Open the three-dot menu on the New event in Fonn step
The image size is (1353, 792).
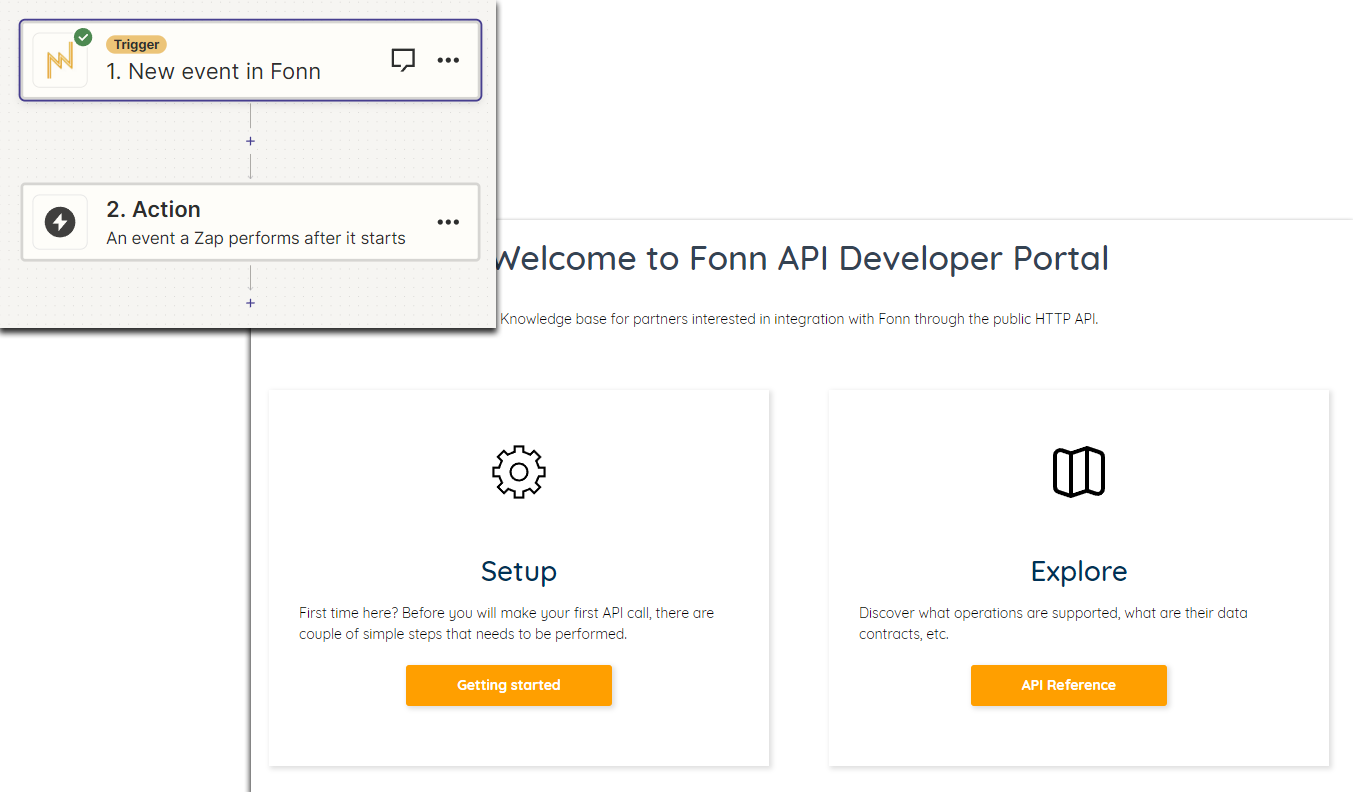(x=449, y=61)
